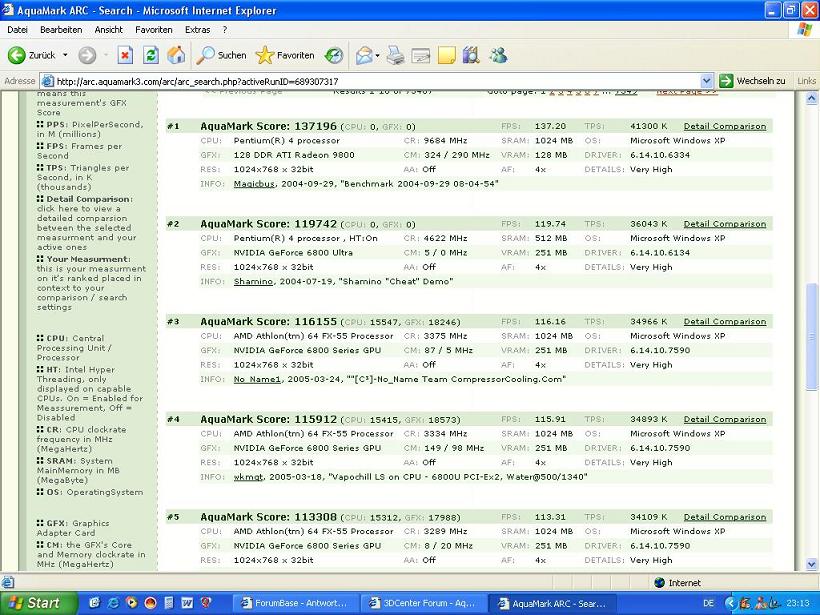Print the page with the printer icon
Image resolution: width=820 pixels, height=615 pixels.
(395, 55)
